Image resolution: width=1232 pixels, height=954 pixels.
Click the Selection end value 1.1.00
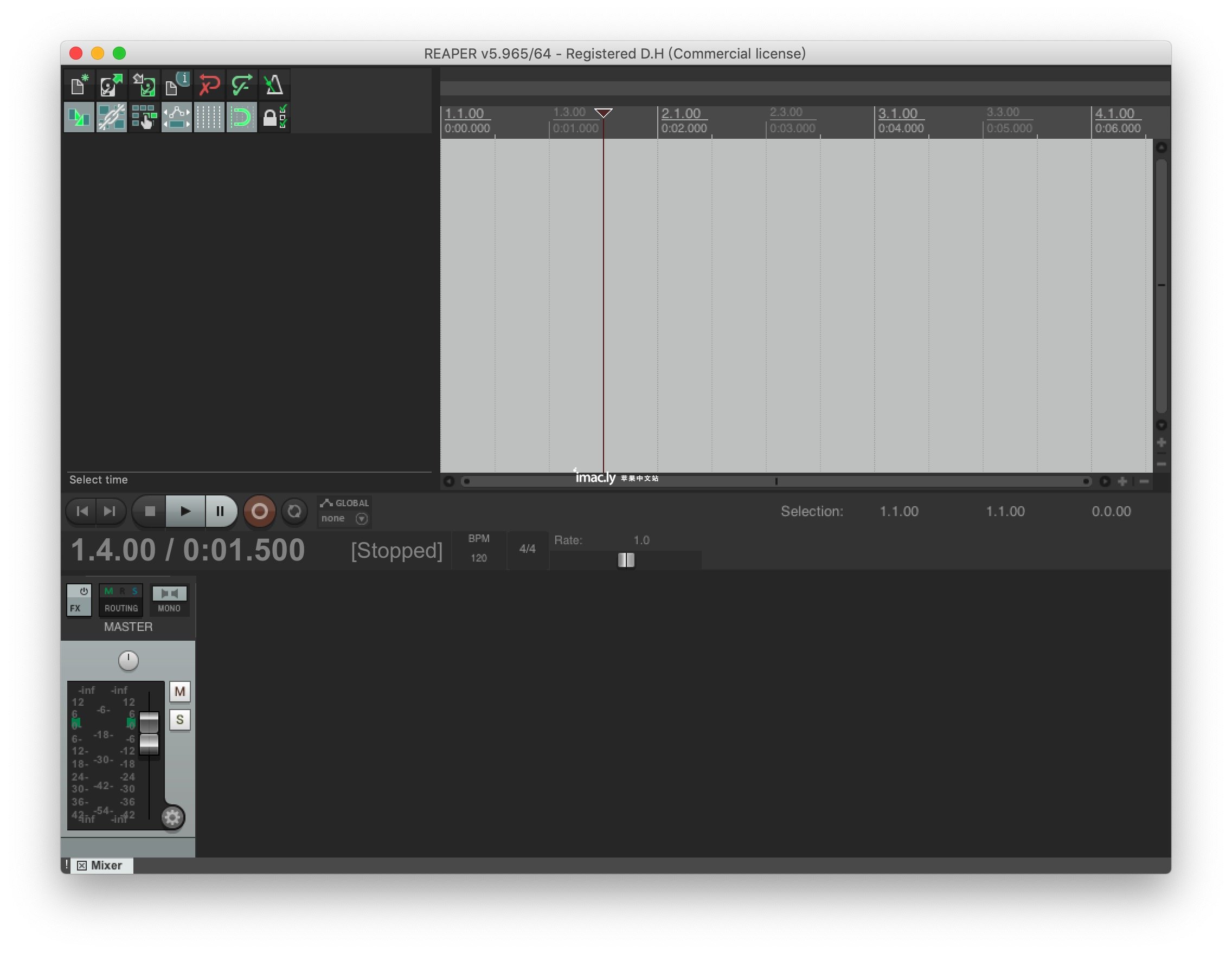[x=1005, y=511]
